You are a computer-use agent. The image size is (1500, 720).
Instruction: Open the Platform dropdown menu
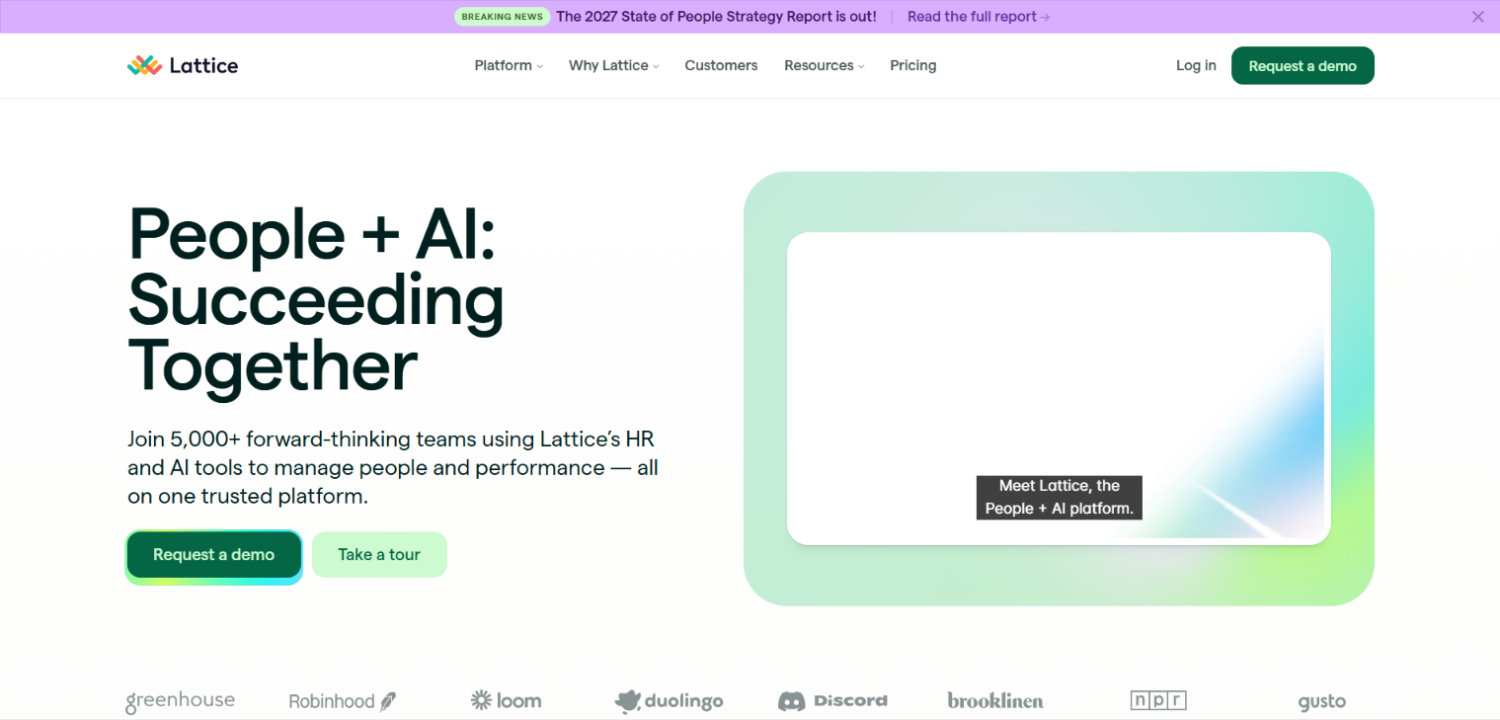tap(509, 66)
